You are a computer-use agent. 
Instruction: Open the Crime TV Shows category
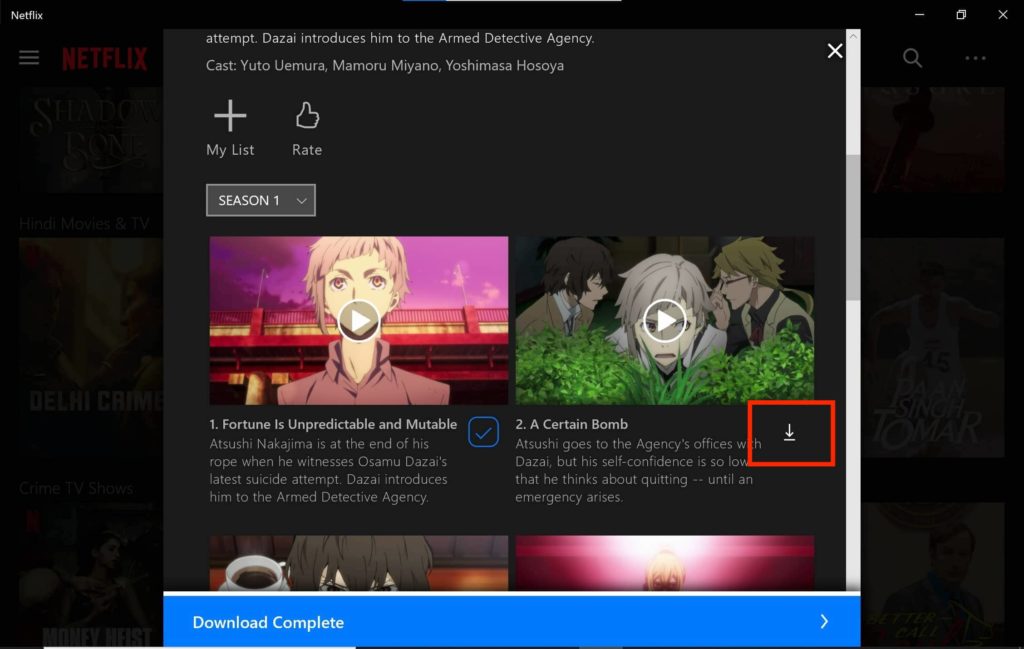coord(75,488)
